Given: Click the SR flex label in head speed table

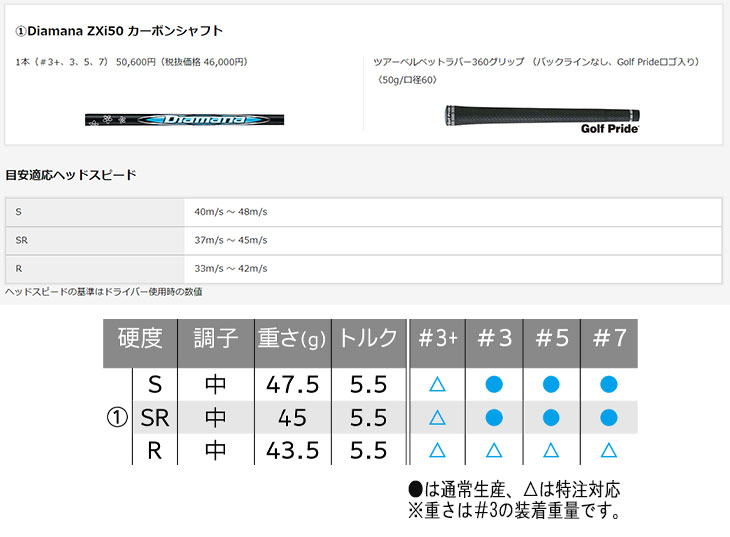Looking at the screenshot, I should pos(21,240).
